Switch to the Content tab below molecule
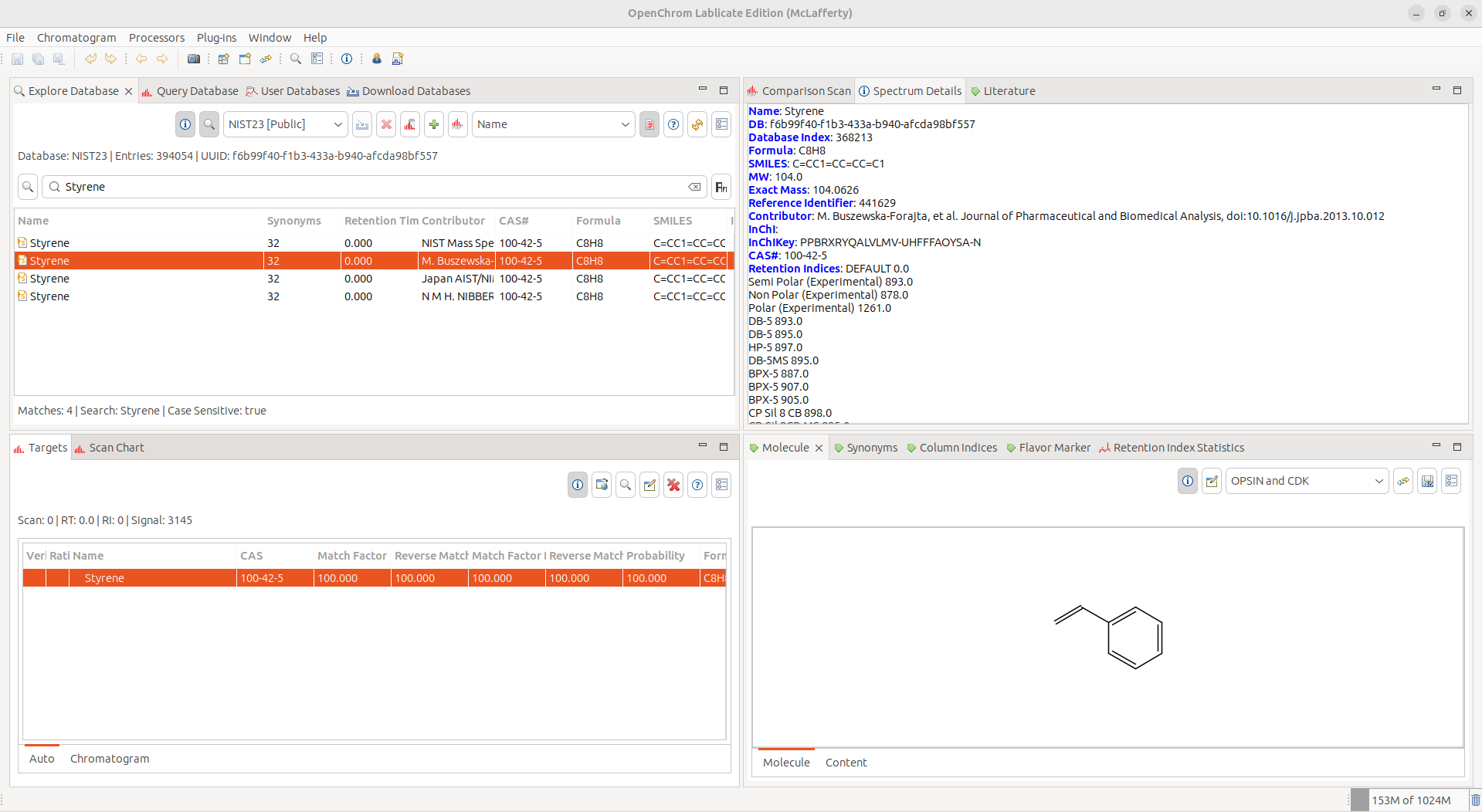This screenshot has height=812, width=1482. pyautogui.click(x=846, y=763)
